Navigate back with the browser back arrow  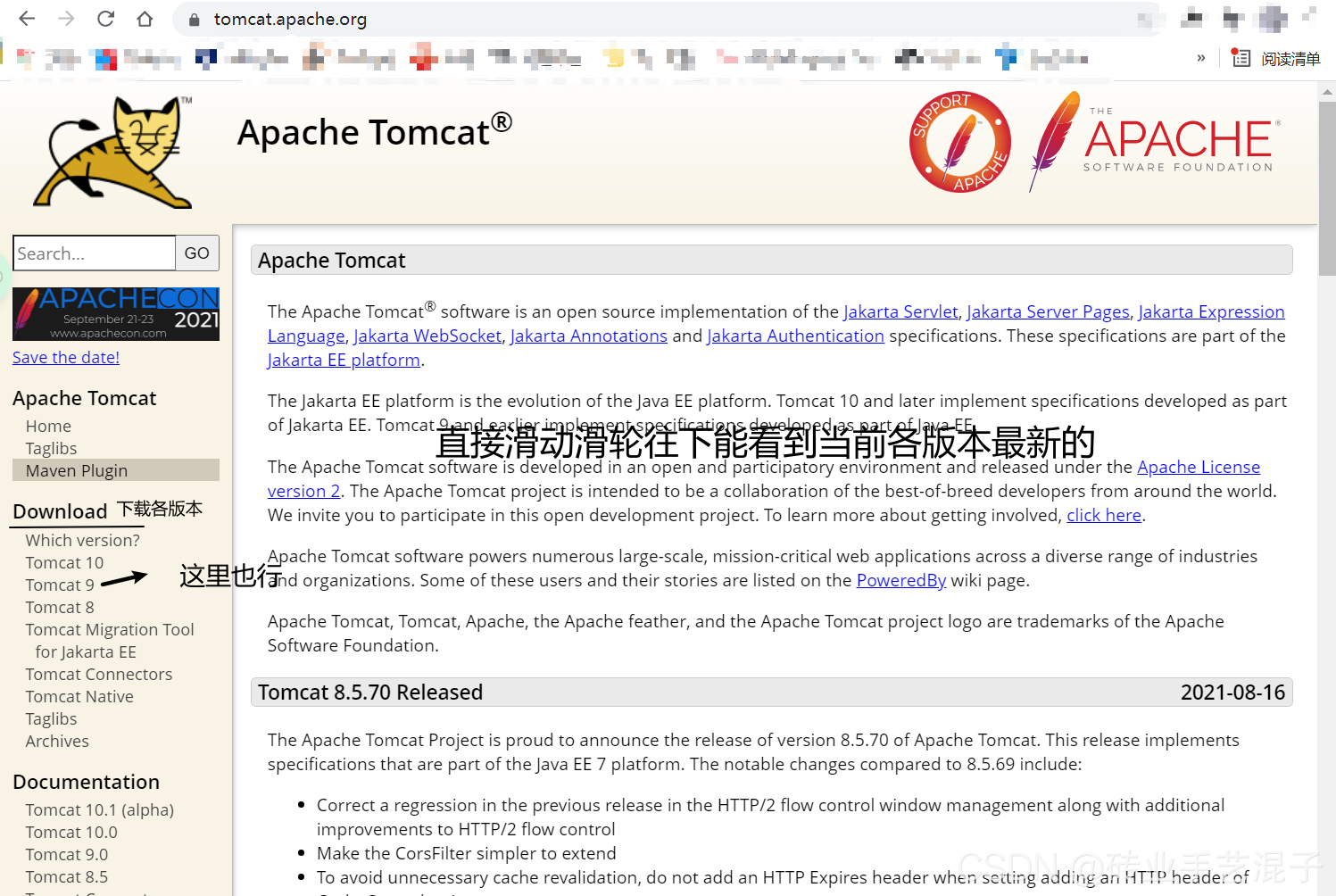point(26,19)
